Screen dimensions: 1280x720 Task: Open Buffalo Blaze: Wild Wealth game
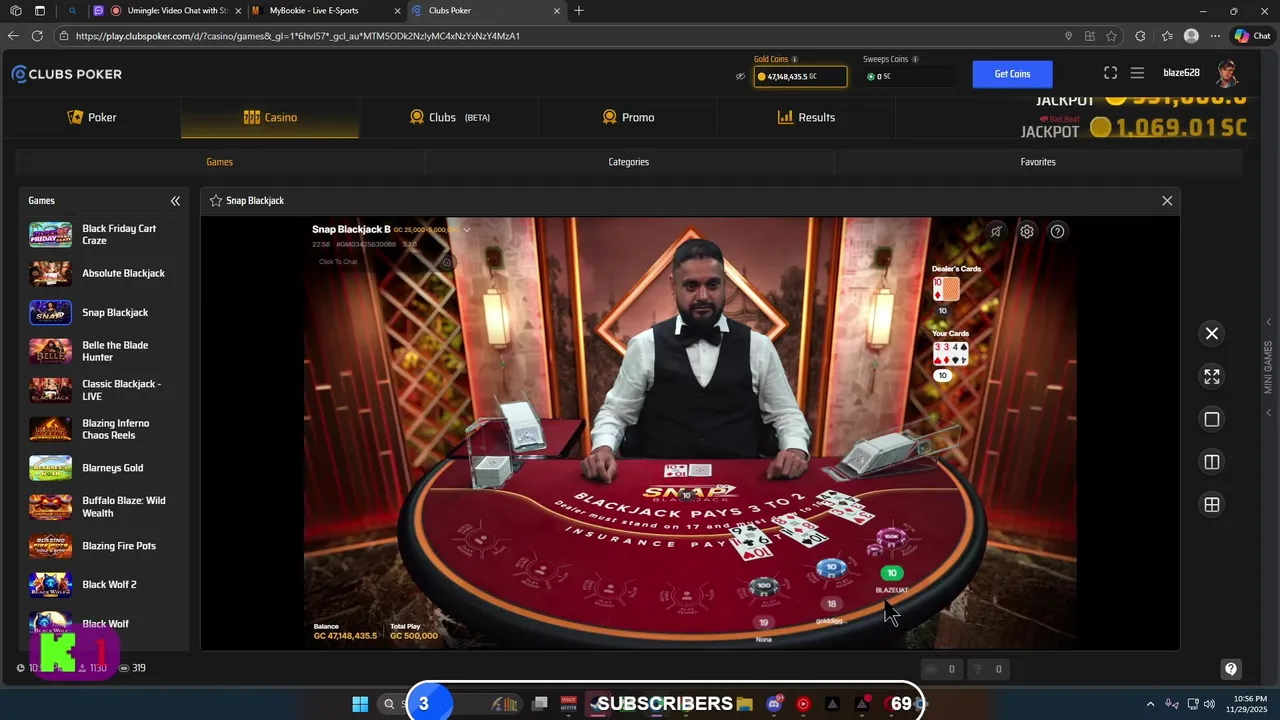tap(102, 507)
